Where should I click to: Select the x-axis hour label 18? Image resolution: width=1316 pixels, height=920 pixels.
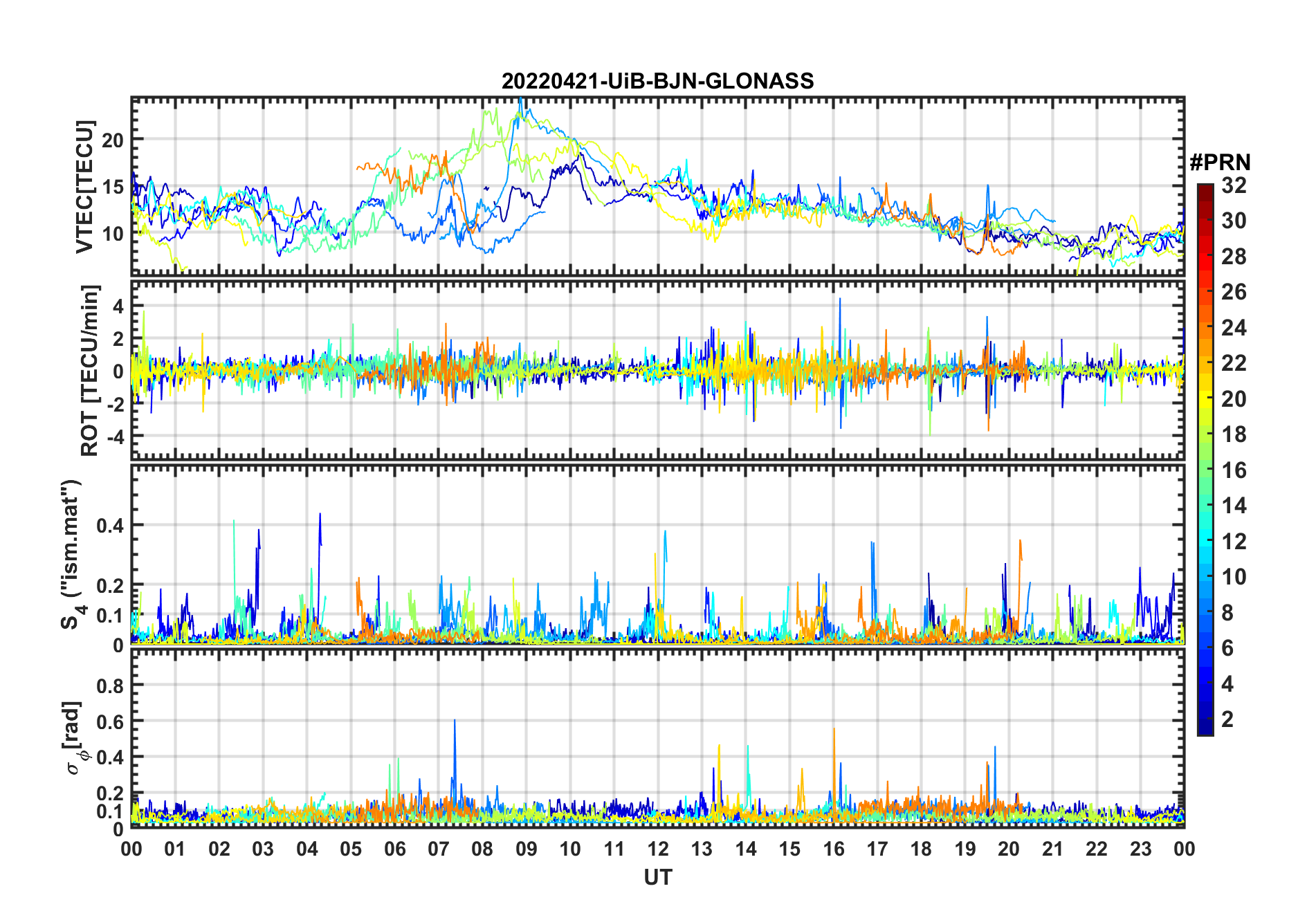(921, 849)
